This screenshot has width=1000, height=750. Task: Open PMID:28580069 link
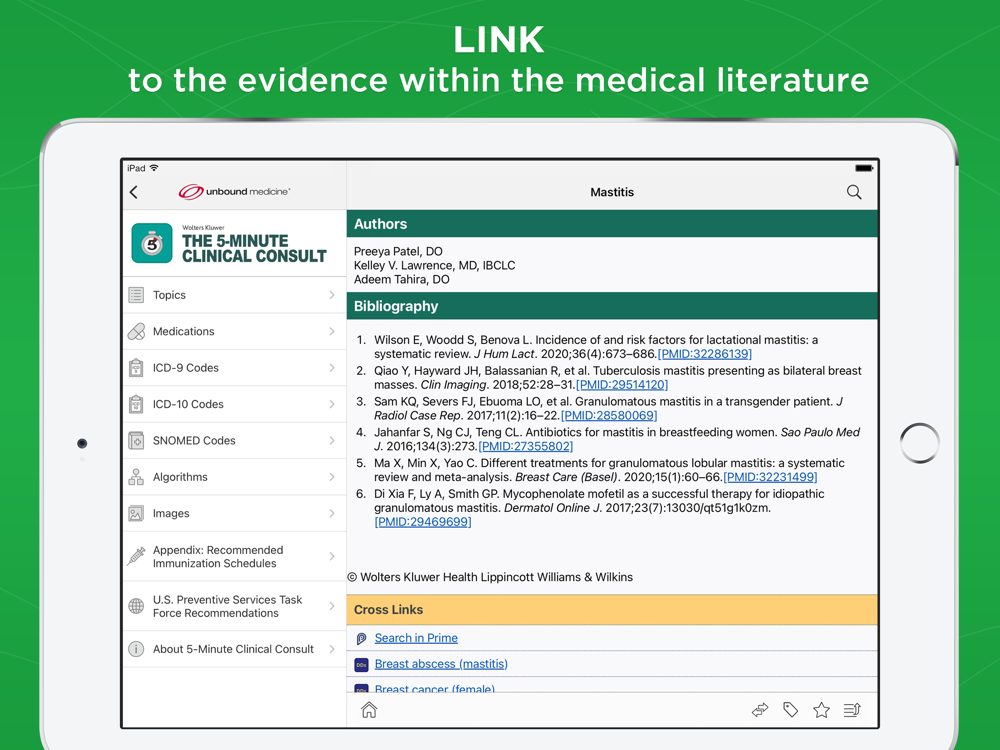coord(609,415)
